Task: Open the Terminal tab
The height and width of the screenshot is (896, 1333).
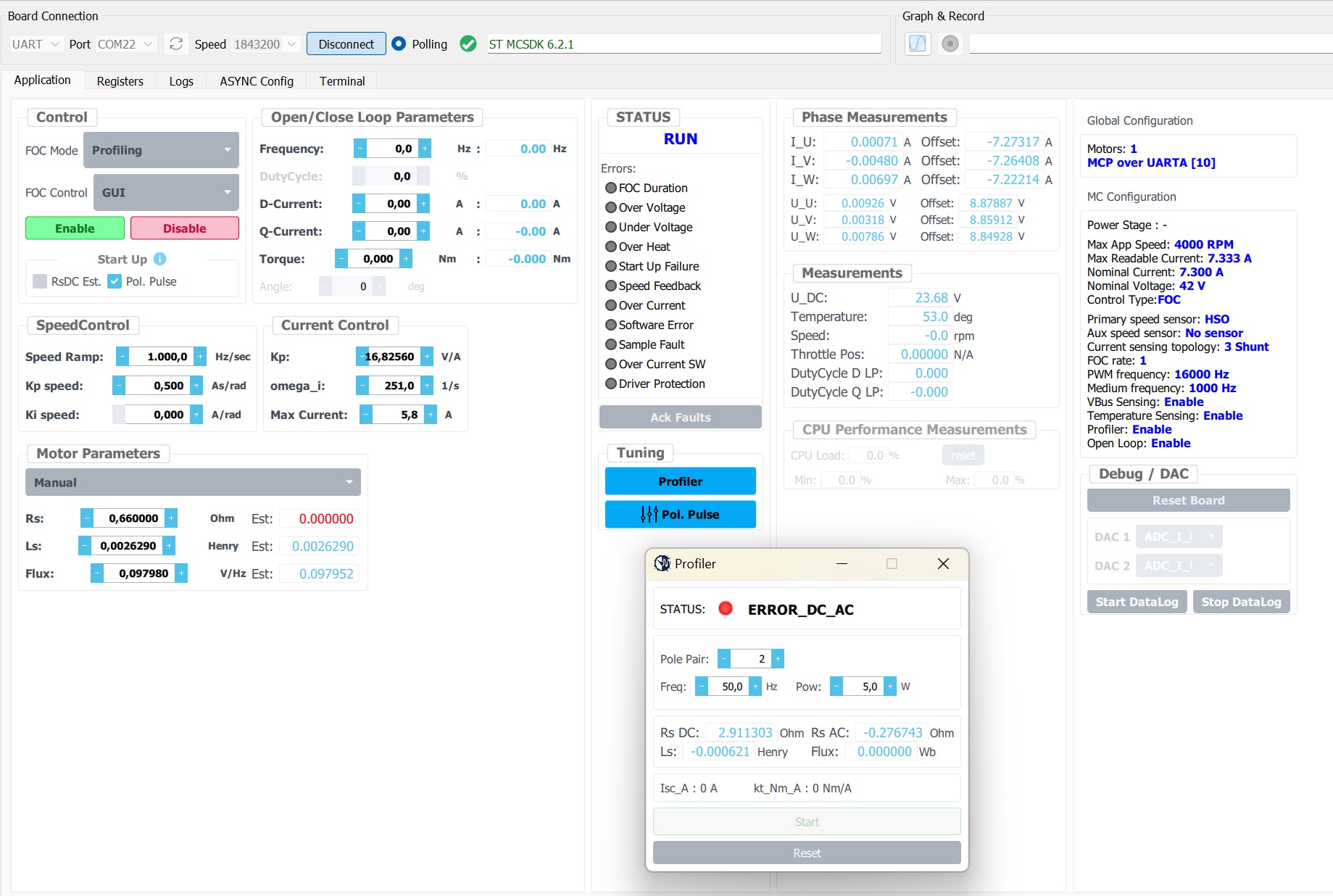Action: [x=341, y=80]
